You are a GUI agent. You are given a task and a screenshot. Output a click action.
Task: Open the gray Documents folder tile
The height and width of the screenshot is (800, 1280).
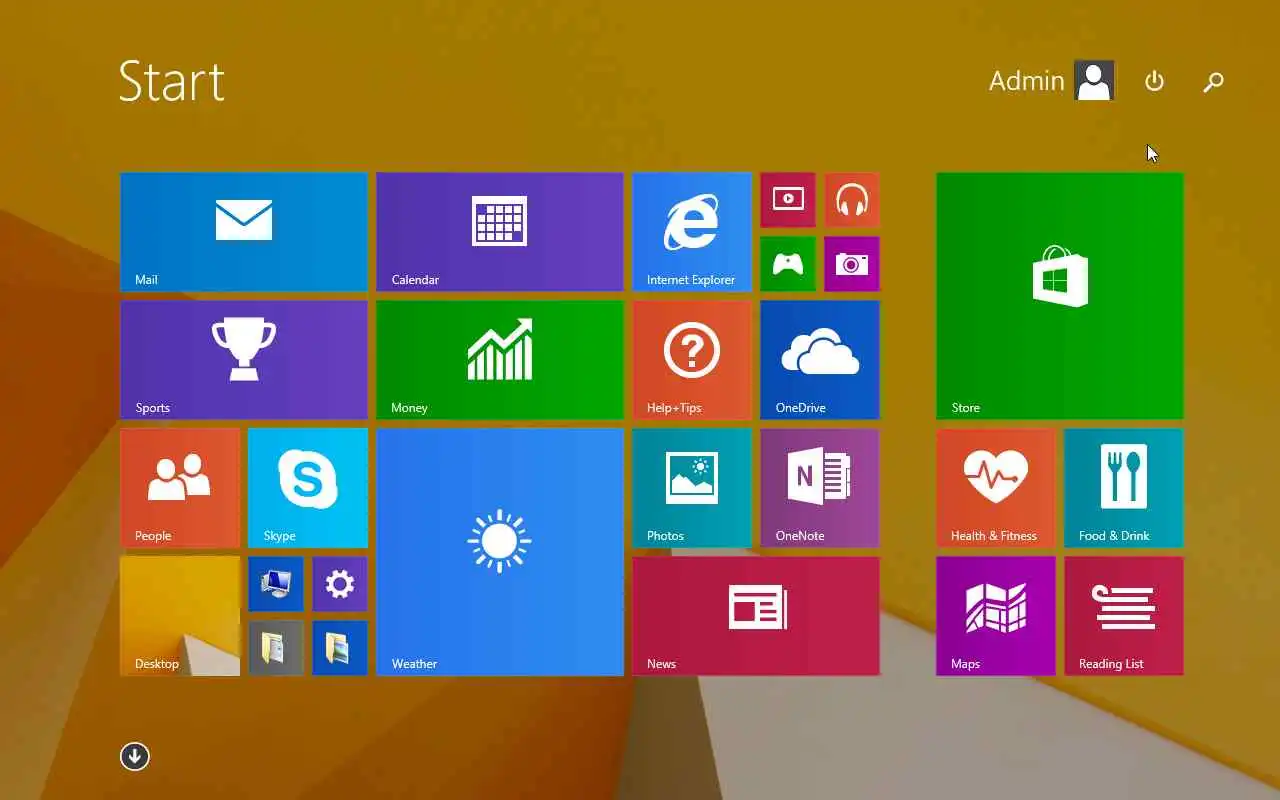(x=276, y=648)
